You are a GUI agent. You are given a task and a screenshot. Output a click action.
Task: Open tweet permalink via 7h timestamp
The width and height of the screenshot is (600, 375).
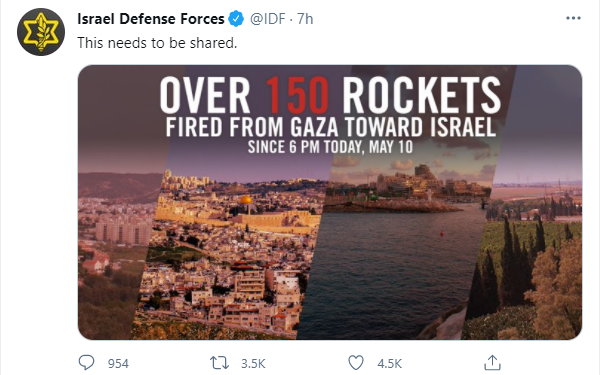coord(305,19)
